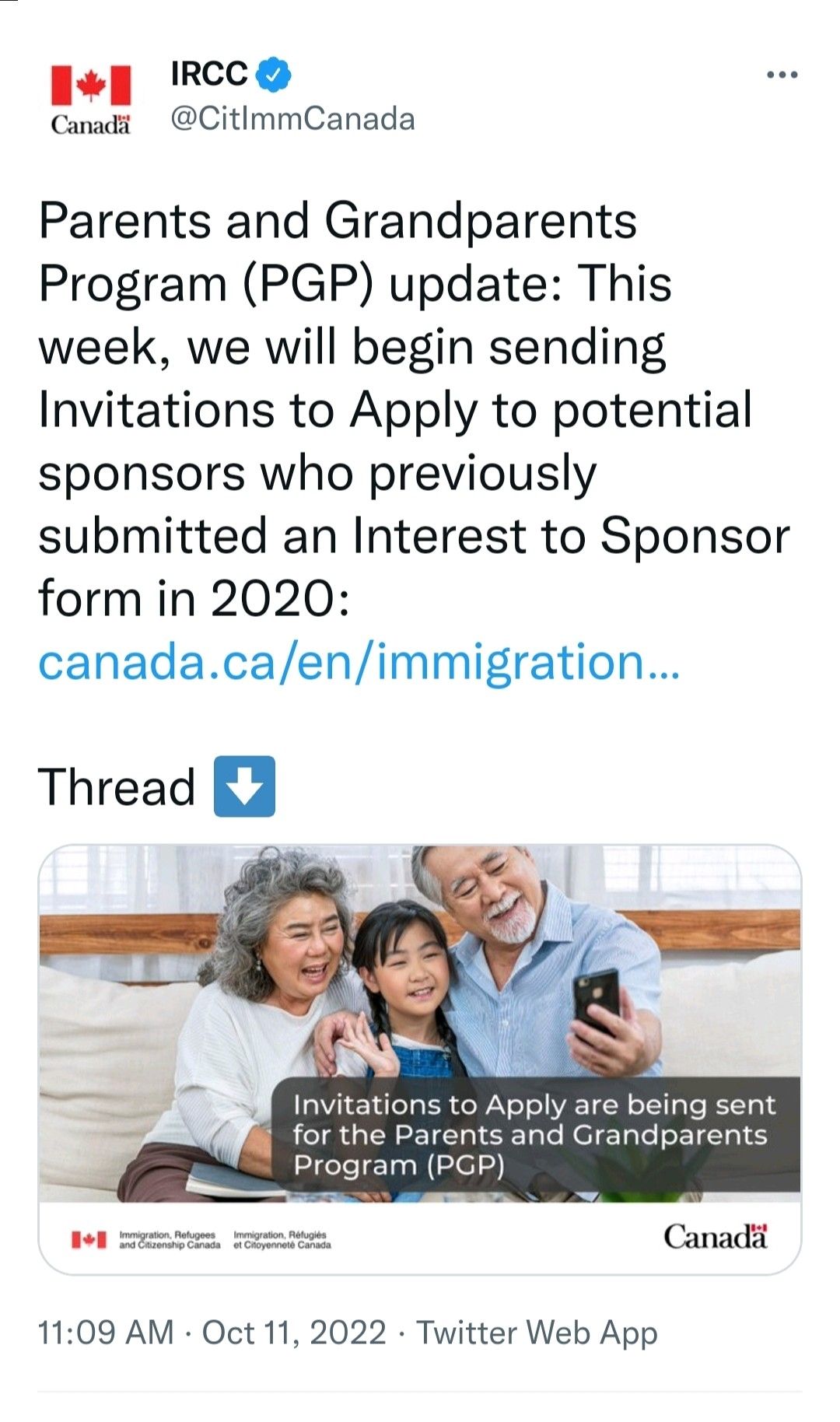This screenshot has height=1422, width=840.
Task: Click the Canada wordmark under profile flag
Action: 91,124
